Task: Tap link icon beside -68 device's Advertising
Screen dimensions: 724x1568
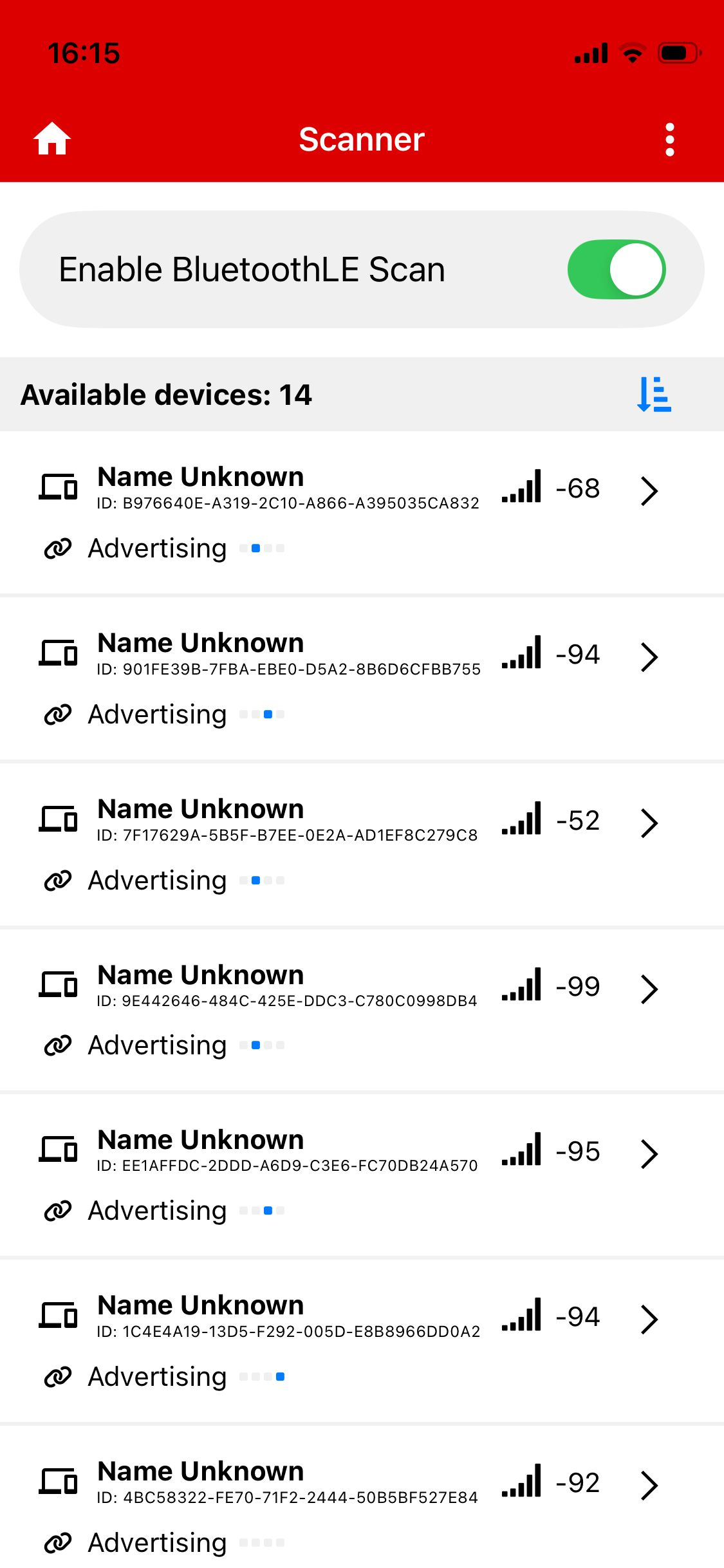Action: coord(58,548)
